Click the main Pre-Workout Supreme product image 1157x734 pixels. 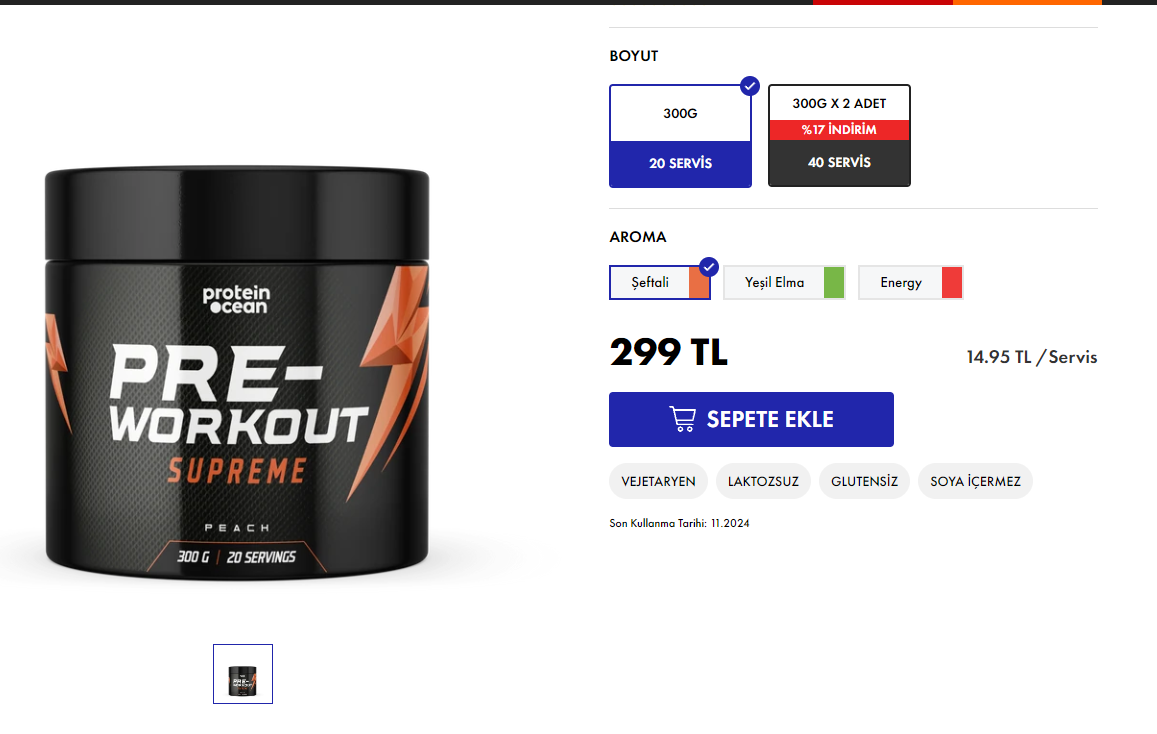tap(237, 373)
